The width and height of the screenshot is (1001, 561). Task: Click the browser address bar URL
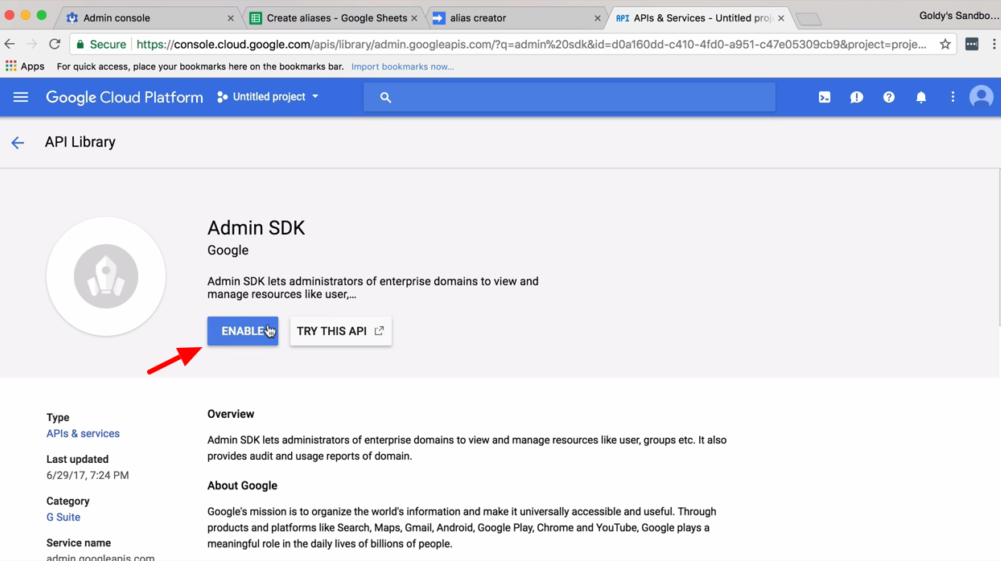click(x=531, y=44)
